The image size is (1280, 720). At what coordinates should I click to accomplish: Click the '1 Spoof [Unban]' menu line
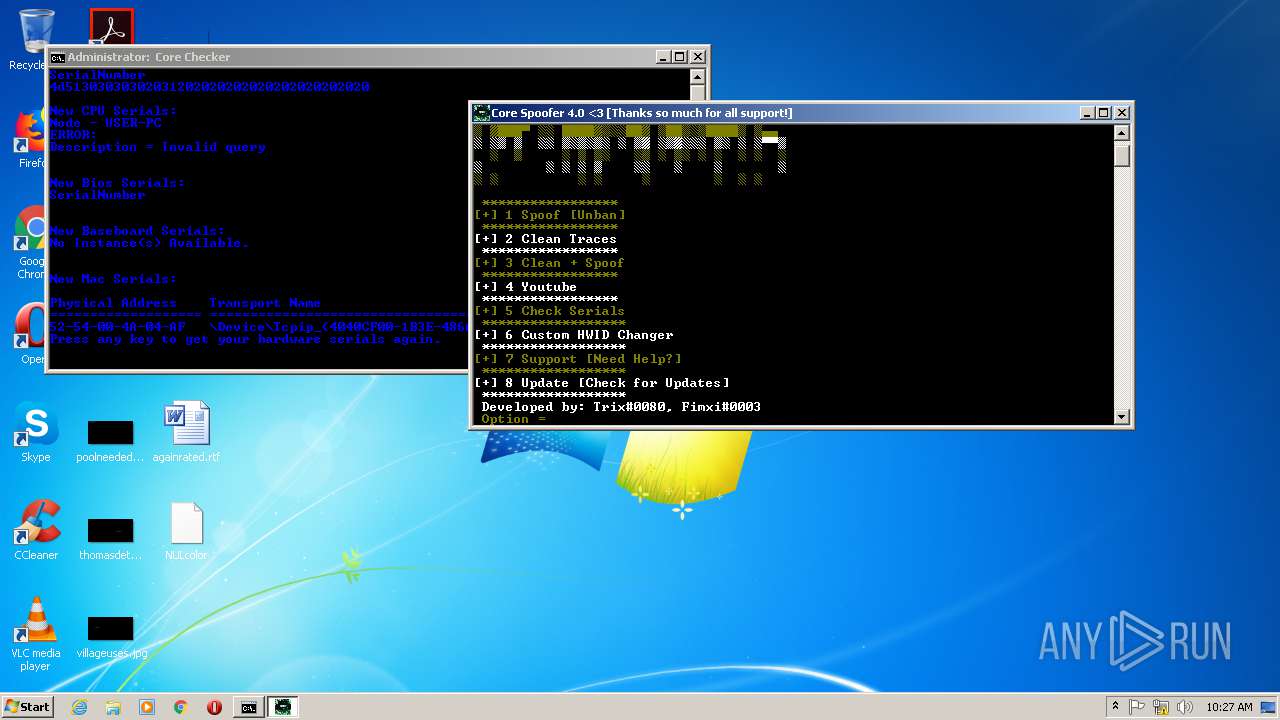pos(550,215)
